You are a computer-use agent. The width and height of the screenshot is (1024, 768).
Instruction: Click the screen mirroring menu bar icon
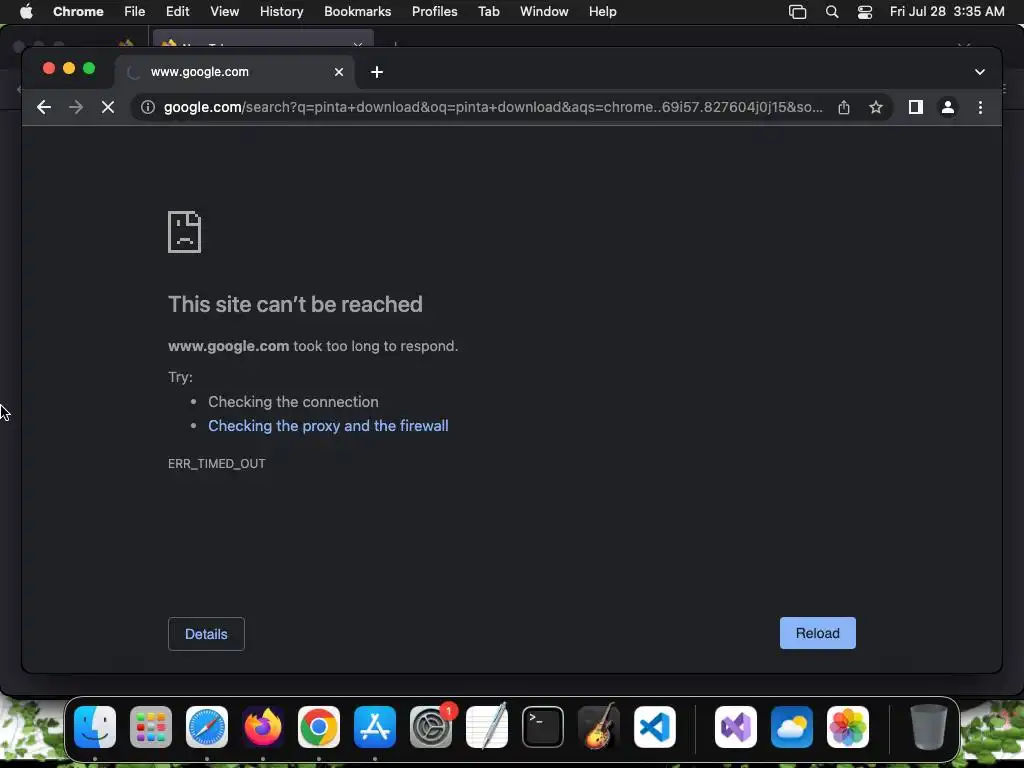797,12
